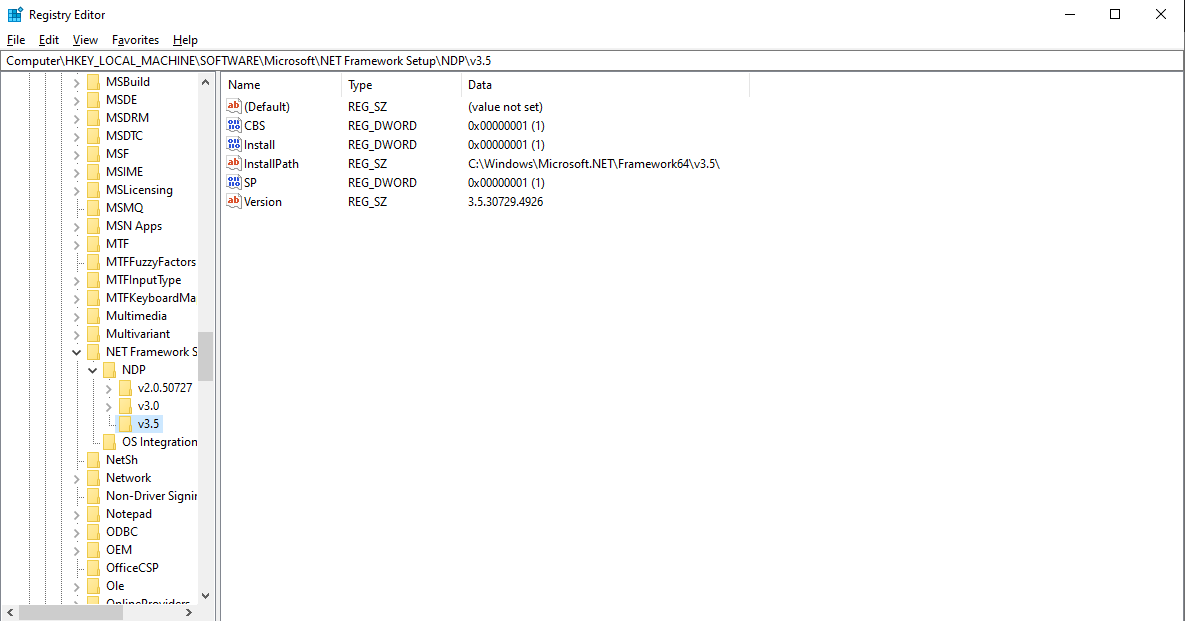Click the Registry Editor app icon in title bar

pos(14,14)
